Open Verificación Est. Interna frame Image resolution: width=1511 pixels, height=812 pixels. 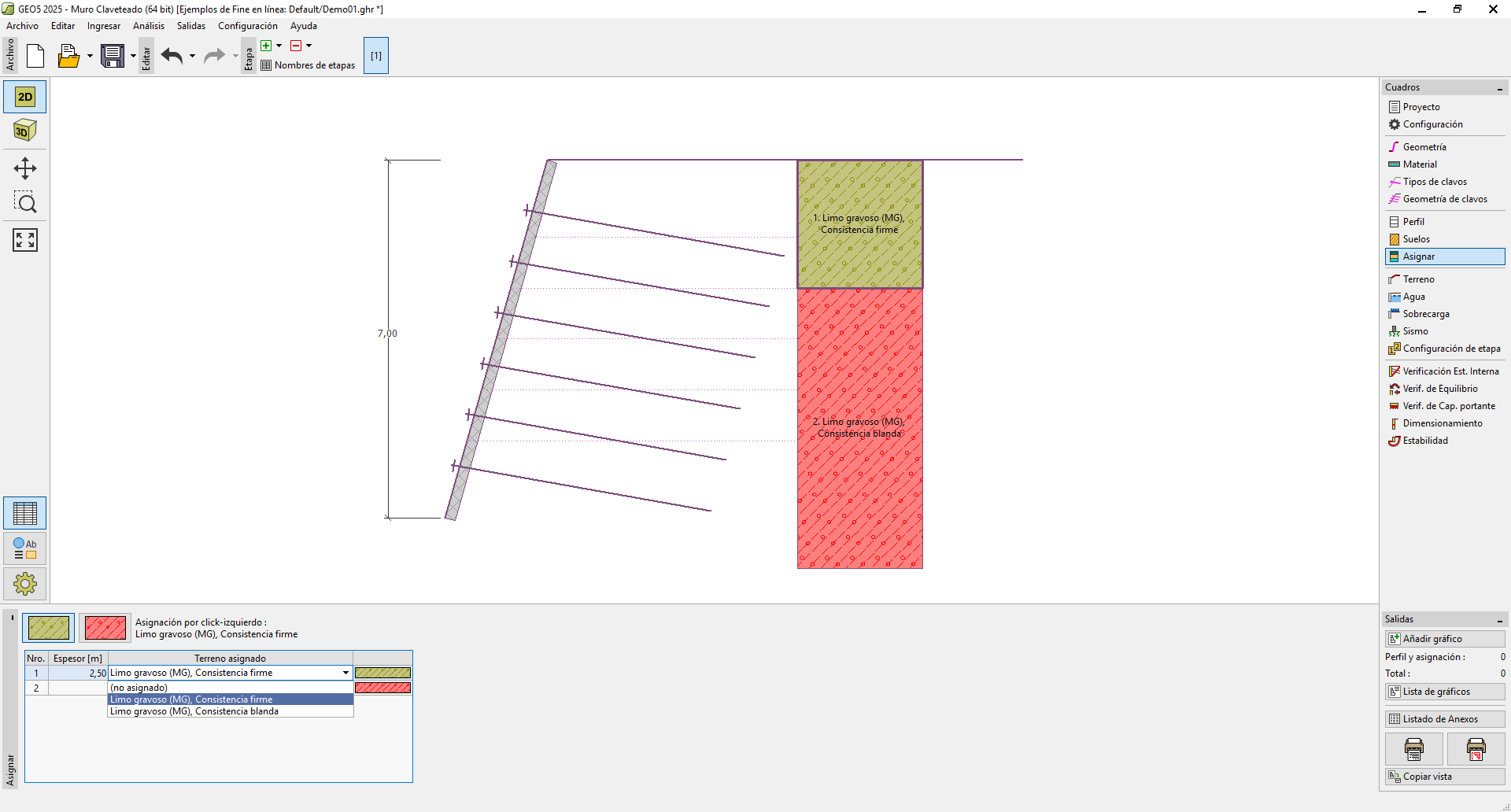(1445, 371)
